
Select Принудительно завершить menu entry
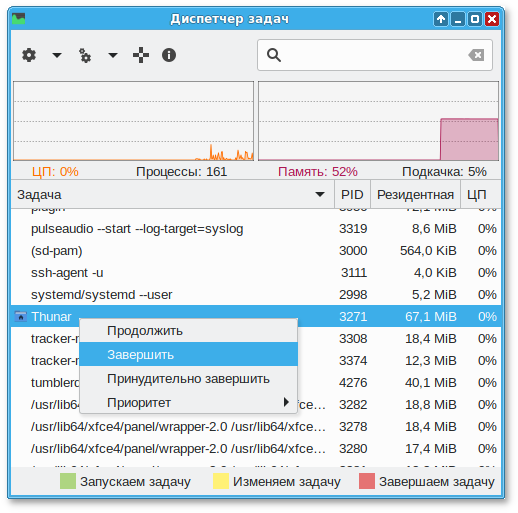click(188, 379)
